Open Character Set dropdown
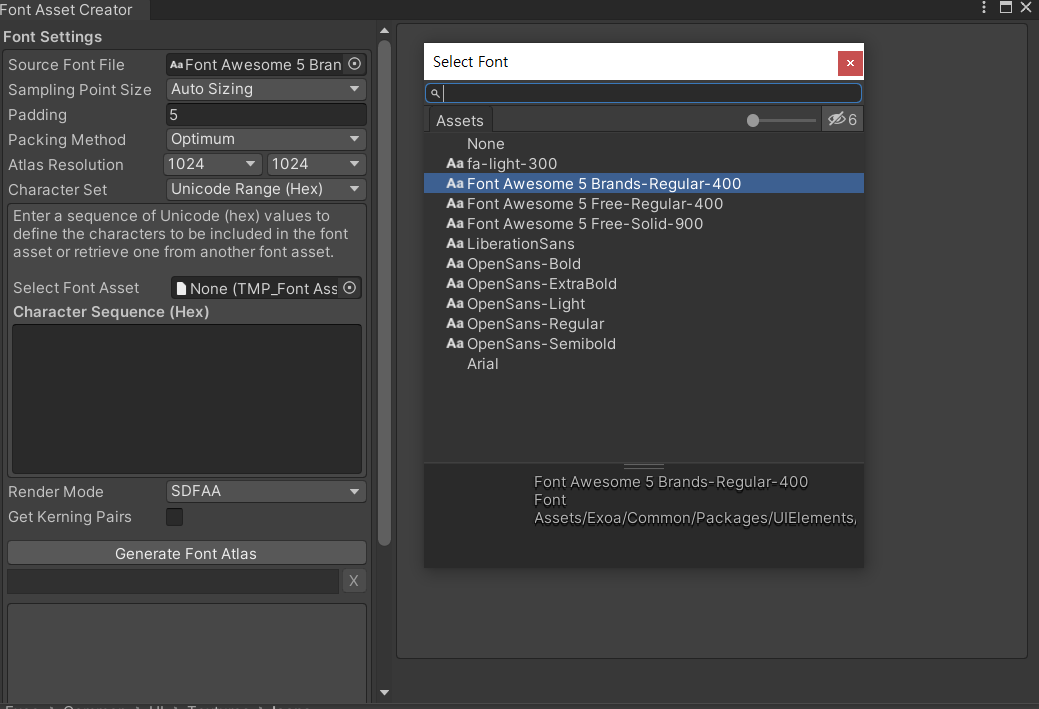 (x=266, y=189)
